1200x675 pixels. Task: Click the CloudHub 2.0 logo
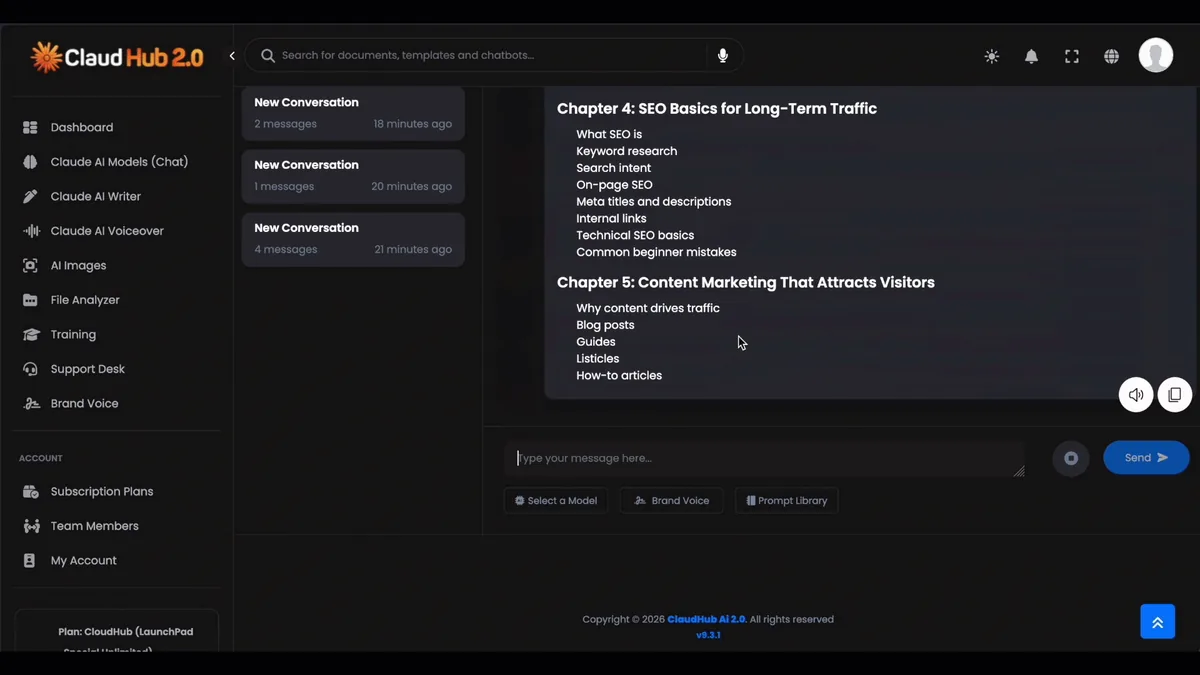(117, 57)
